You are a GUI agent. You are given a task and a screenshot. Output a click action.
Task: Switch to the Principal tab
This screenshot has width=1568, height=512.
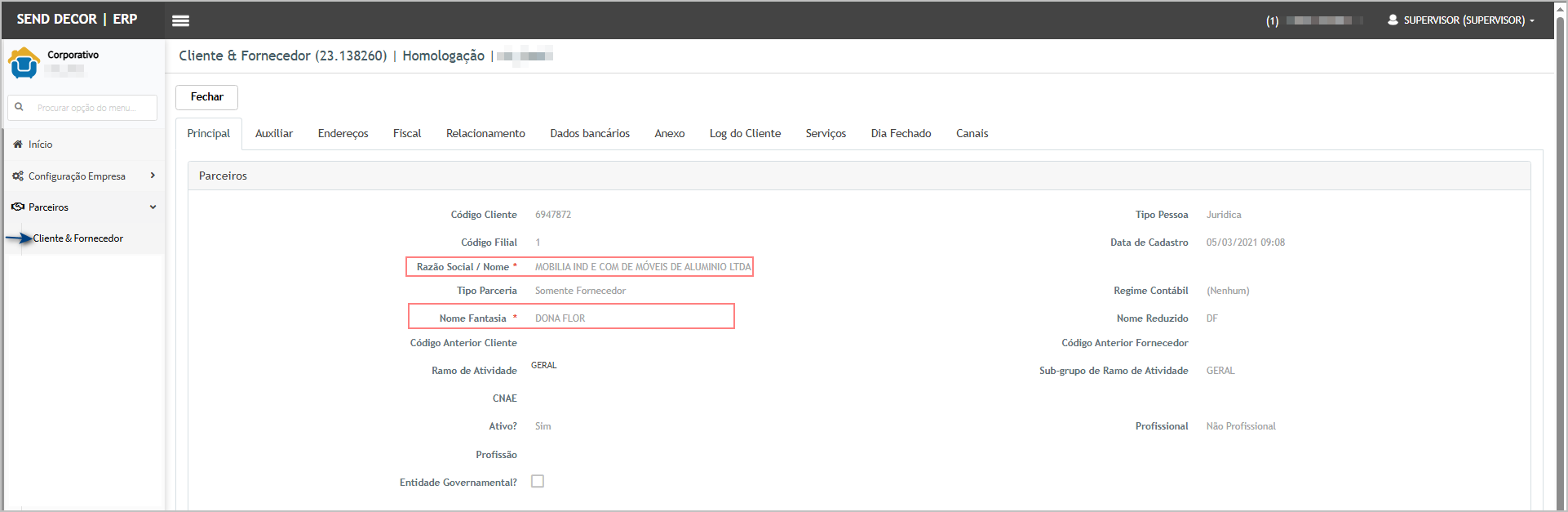[209, 133]
